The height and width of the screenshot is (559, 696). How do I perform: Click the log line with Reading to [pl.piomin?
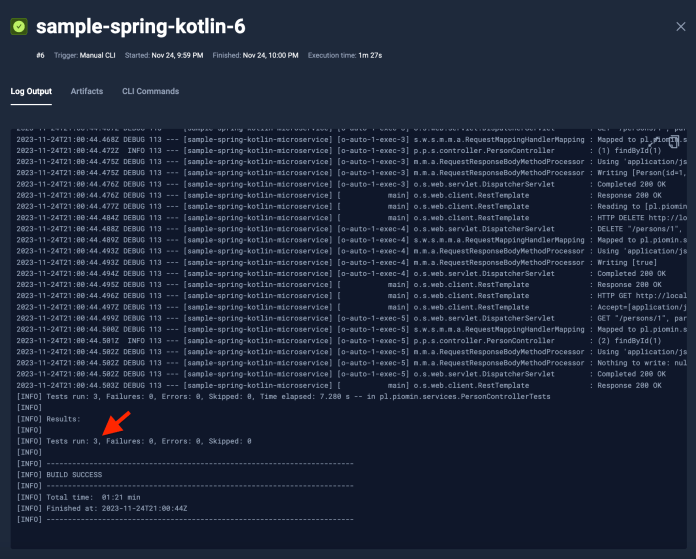point(352,207)
